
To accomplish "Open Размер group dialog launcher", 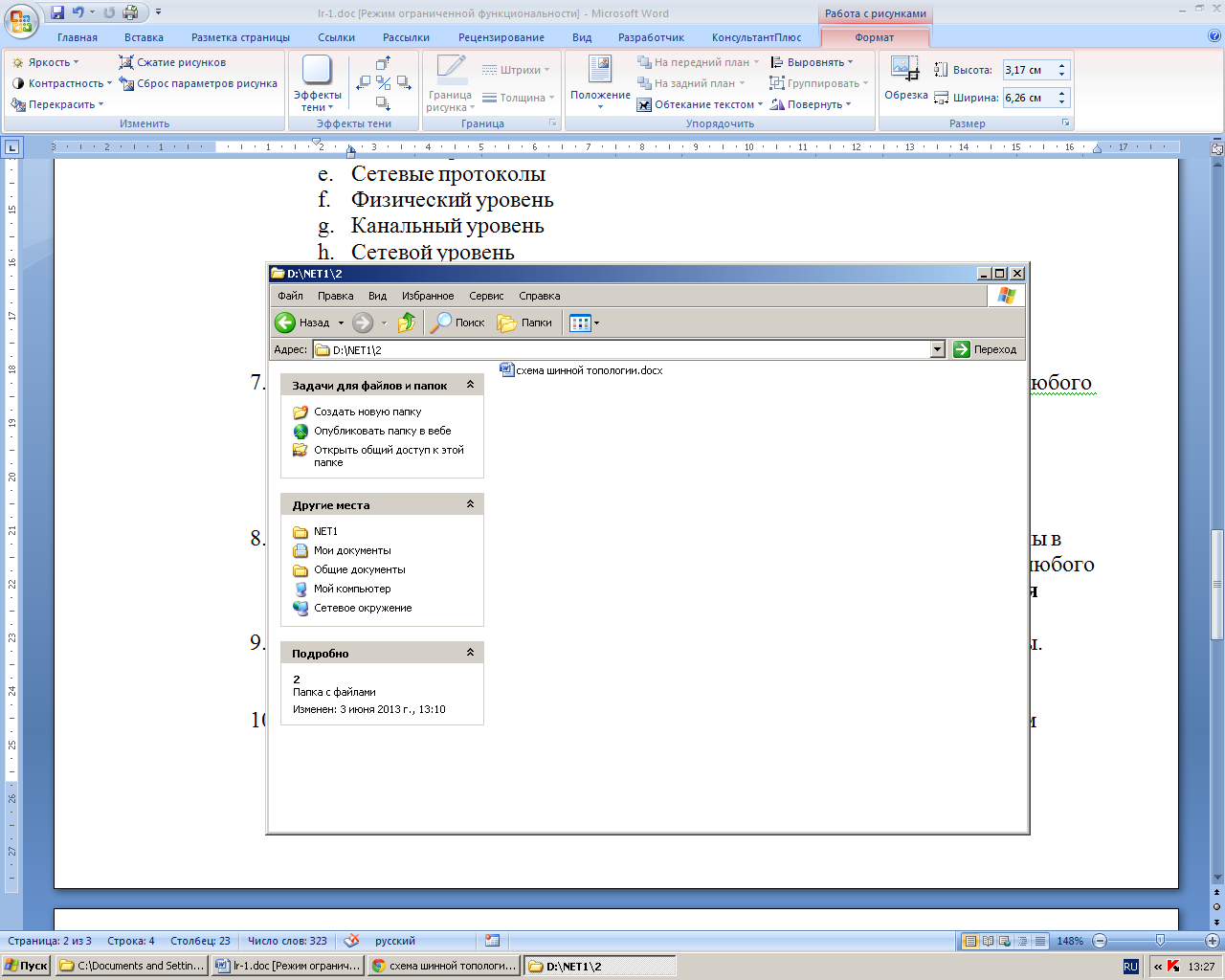I will coord(1065,123).
